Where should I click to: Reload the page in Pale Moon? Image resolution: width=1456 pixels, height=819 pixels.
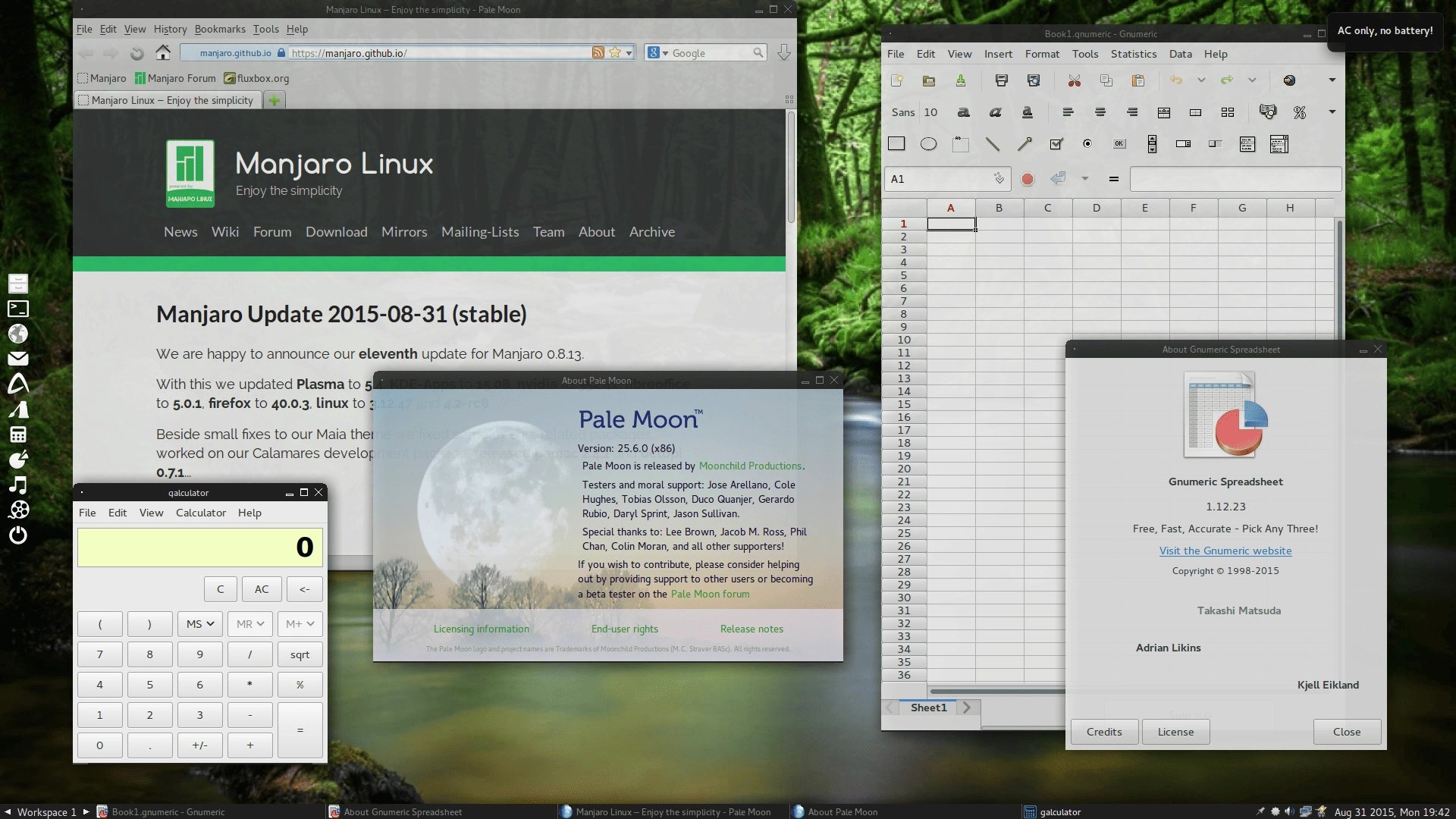pyautogui.click(x=136, y=53)
